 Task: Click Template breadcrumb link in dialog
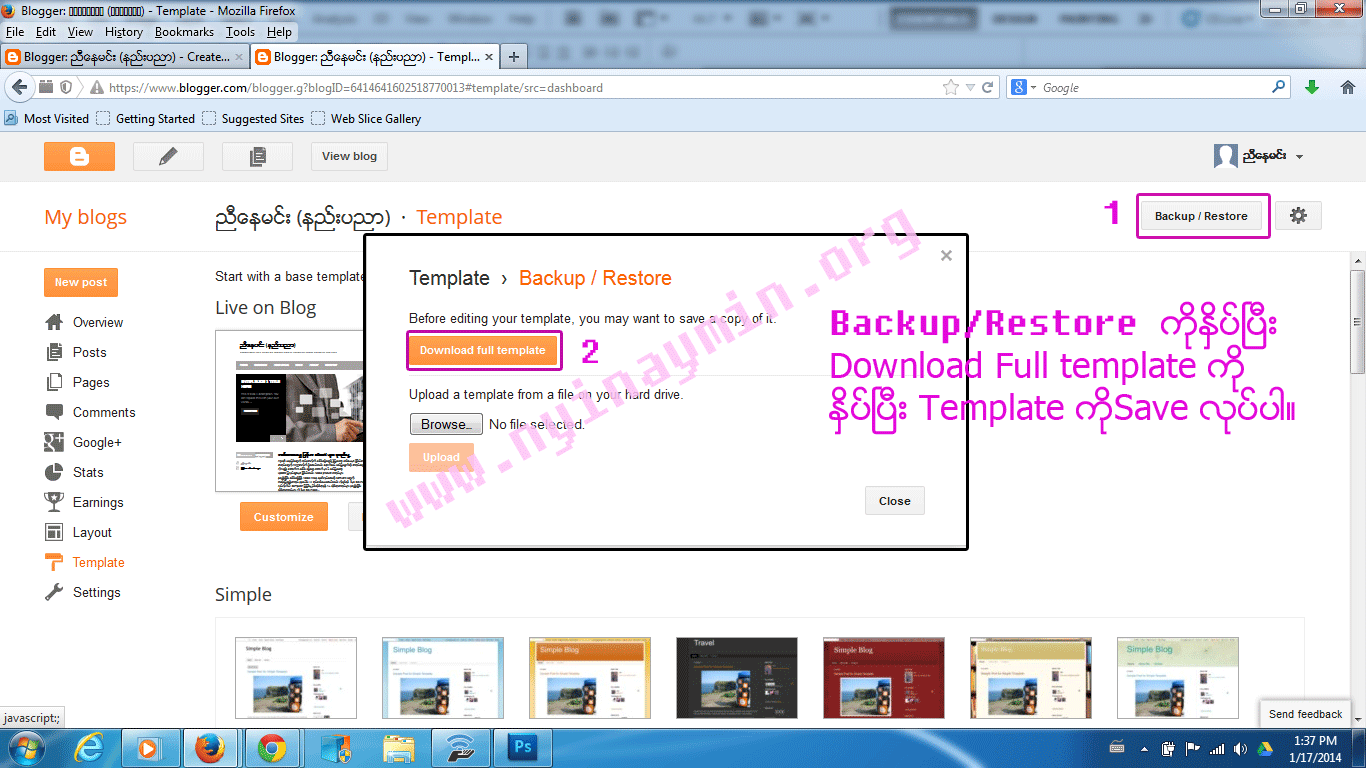point(450,278)
